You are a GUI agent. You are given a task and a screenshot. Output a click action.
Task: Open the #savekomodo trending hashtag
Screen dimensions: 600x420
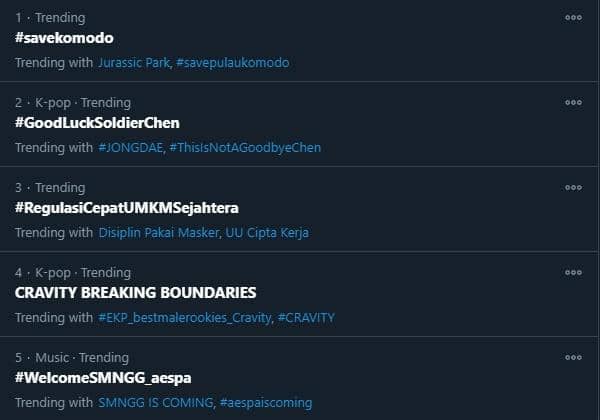[65, 38]
